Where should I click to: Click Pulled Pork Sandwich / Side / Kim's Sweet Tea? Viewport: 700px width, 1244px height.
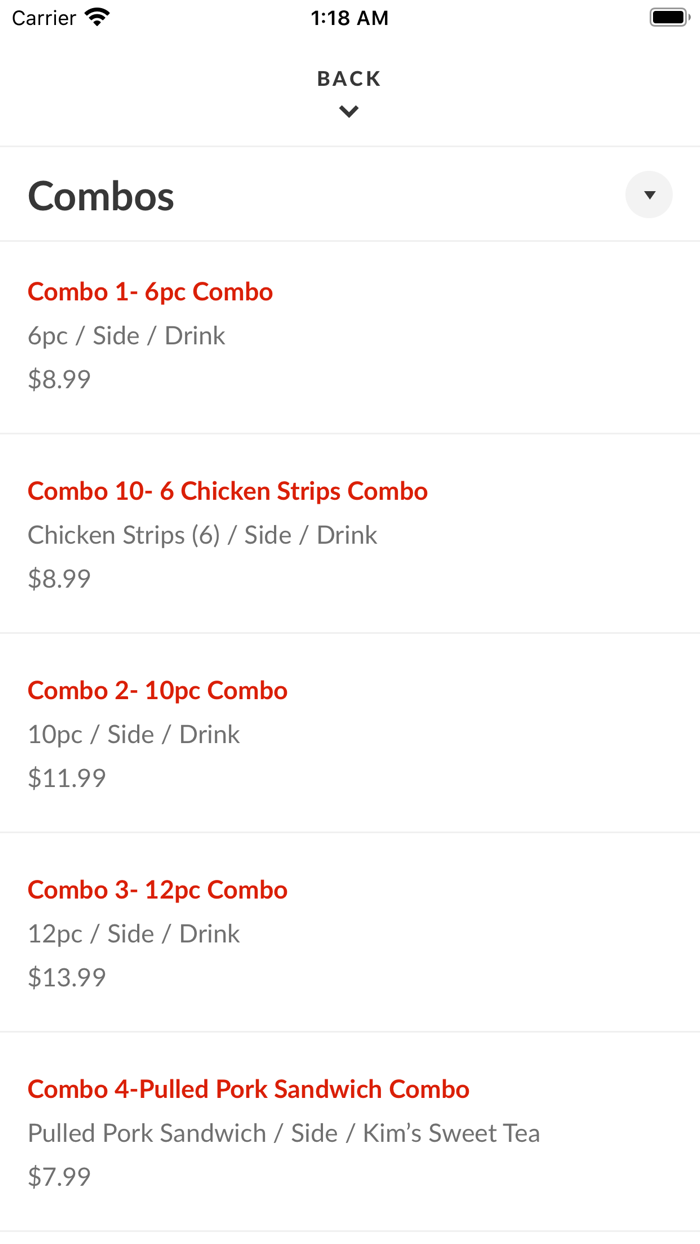283,1133
